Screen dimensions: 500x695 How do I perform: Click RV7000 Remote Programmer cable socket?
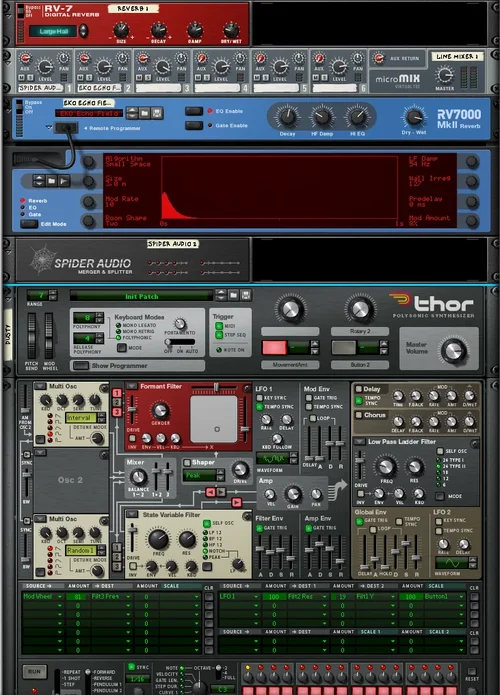pyautogui.click(x=66, y=128)
